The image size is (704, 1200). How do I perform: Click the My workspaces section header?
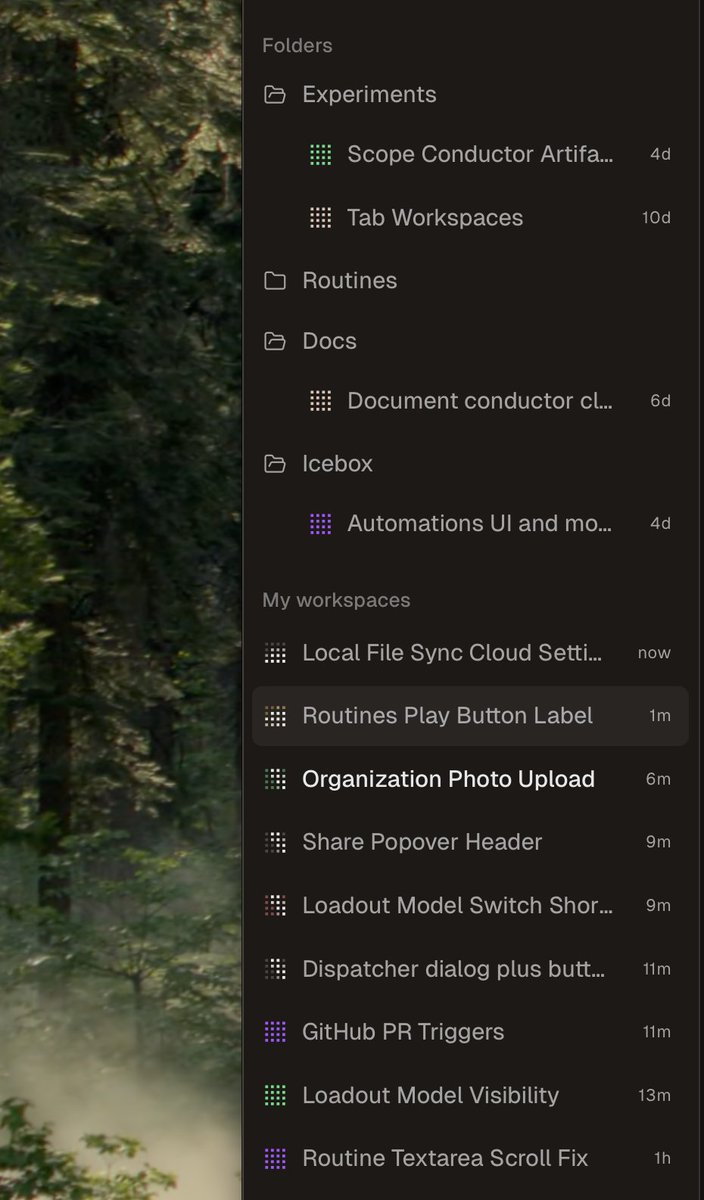pyautogui.click(x=336, y=600)
